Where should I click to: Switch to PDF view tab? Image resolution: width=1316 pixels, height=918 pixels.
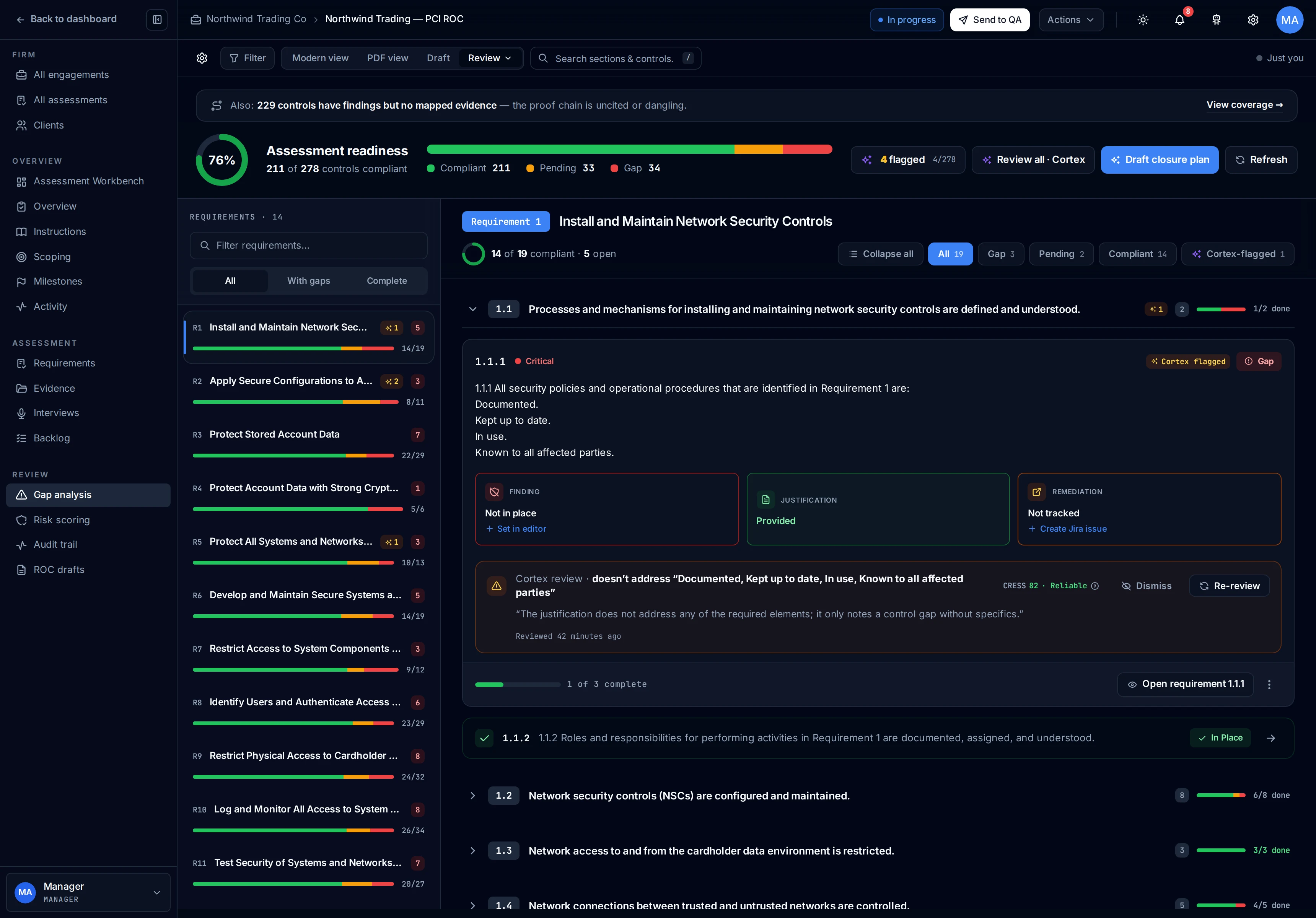point(388,58)
